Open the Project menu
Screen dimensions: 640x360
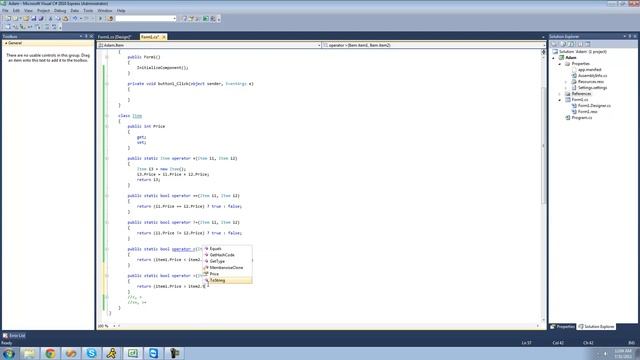click(43, 11)
